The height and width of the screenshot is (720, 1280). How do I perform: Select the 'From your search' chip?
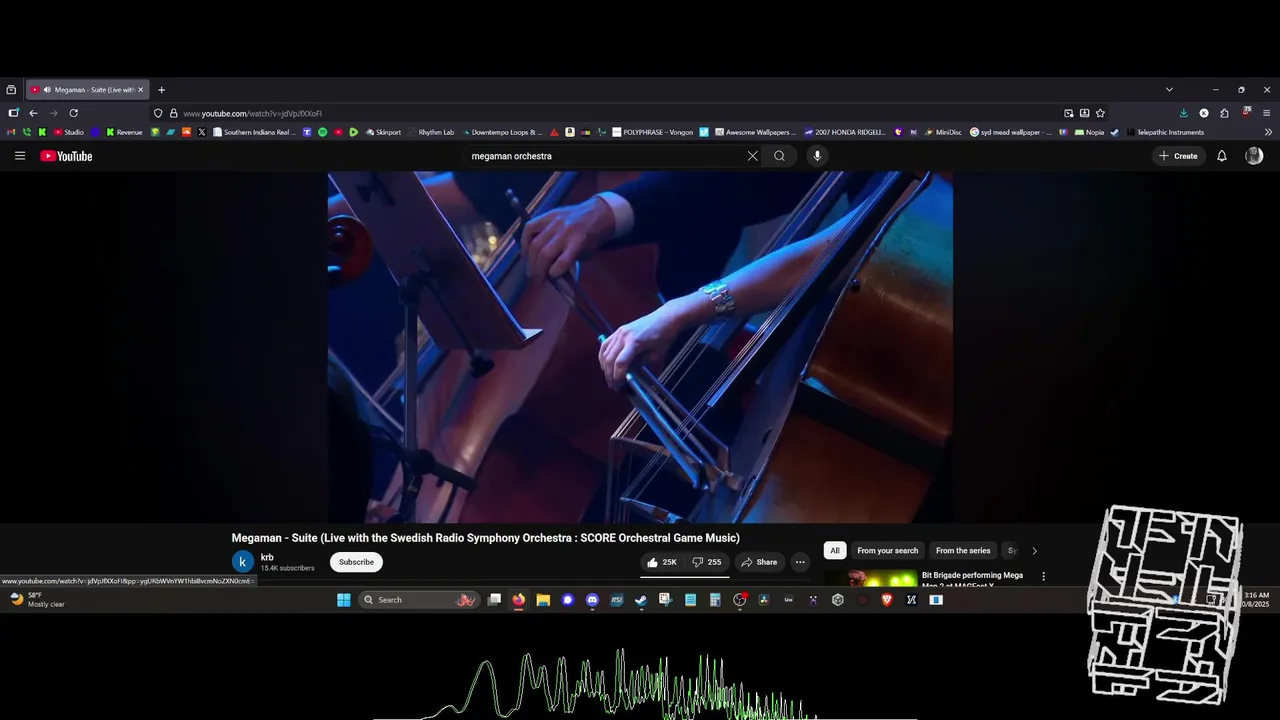(x=887, y=551)
